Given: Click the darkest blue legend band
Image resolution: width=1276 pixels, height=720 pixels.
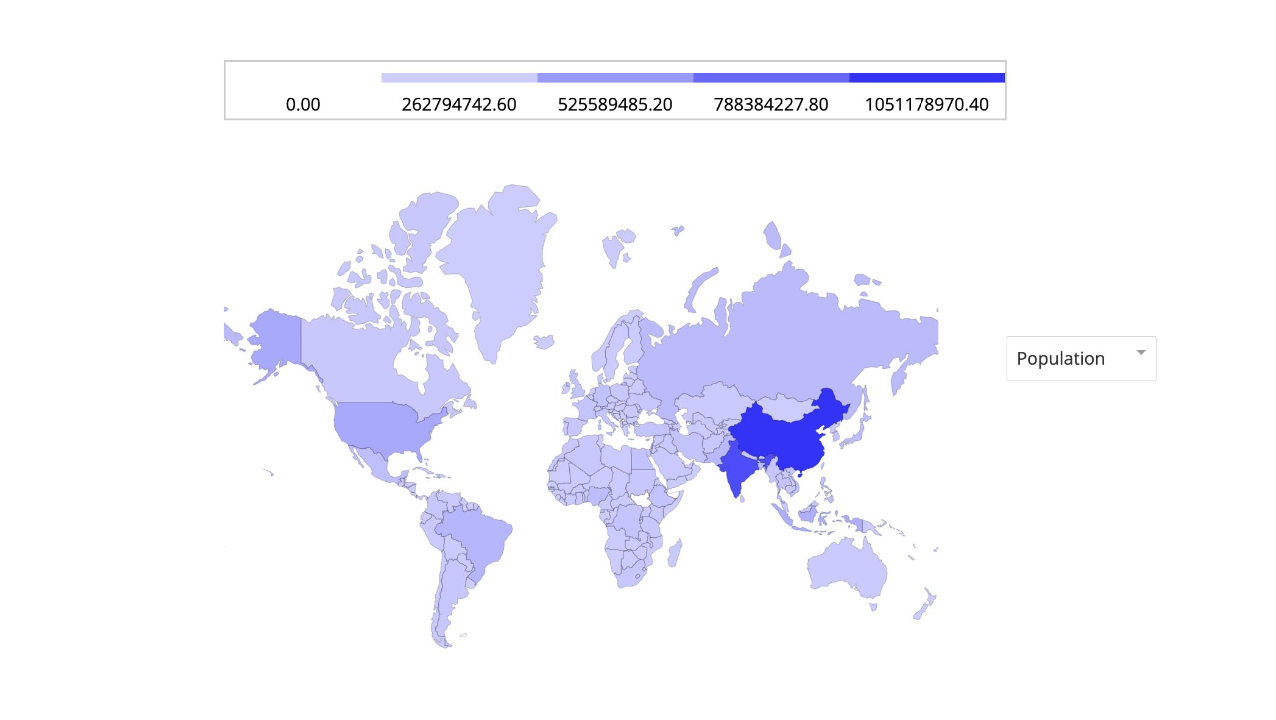Looking at the screenshot, I should coord(927,77).
